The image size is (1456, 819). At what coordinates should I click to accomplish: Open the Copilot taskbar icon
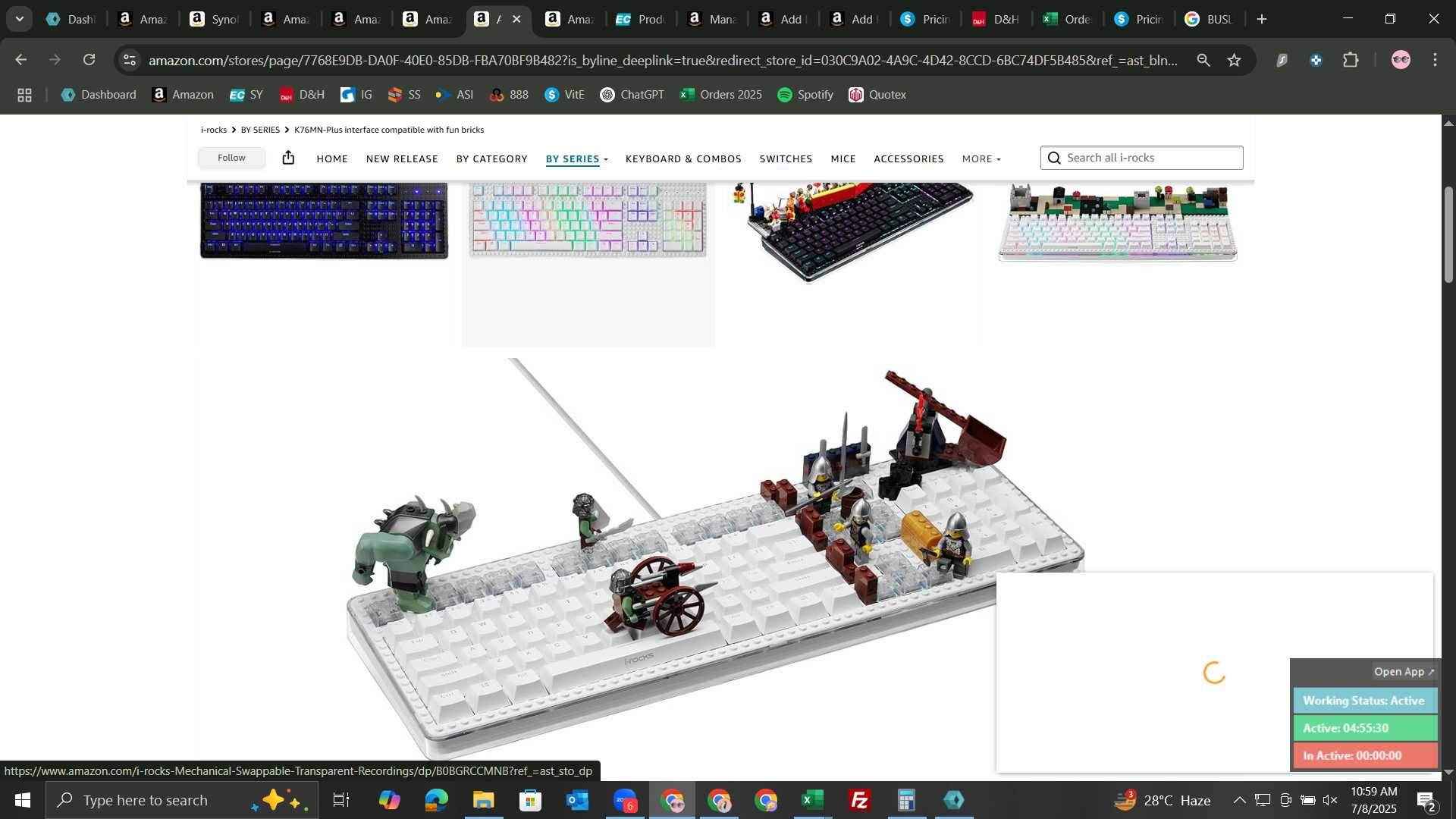coord(390,800)
